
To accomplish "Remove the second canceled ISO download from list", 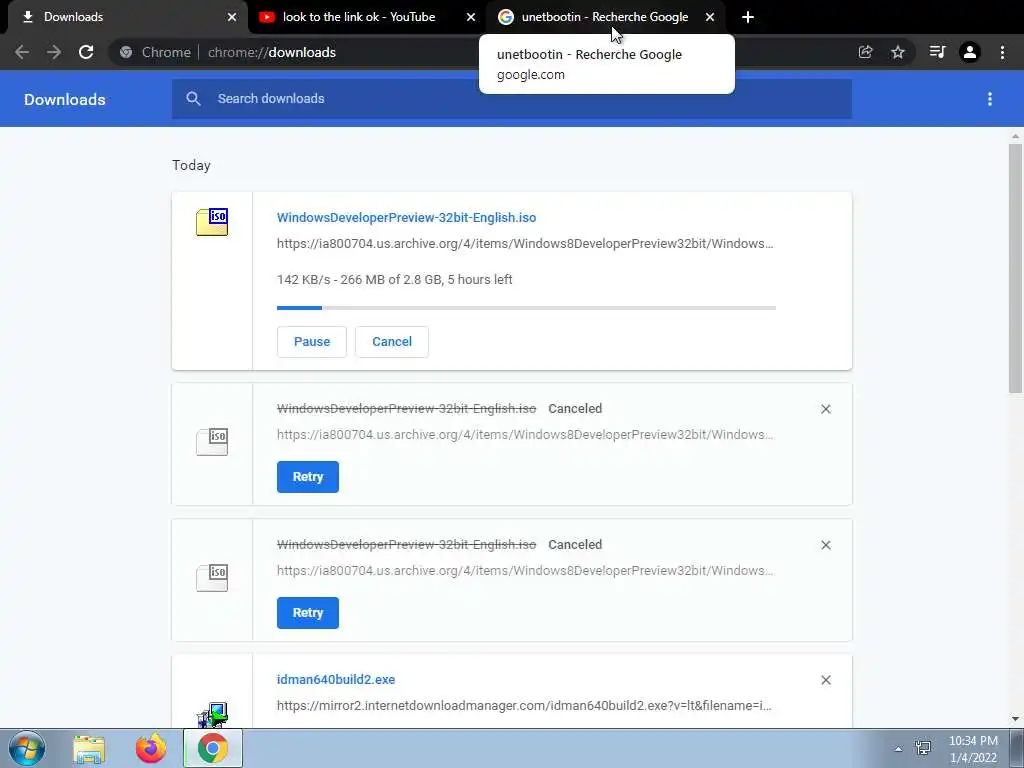I will 825,545.
